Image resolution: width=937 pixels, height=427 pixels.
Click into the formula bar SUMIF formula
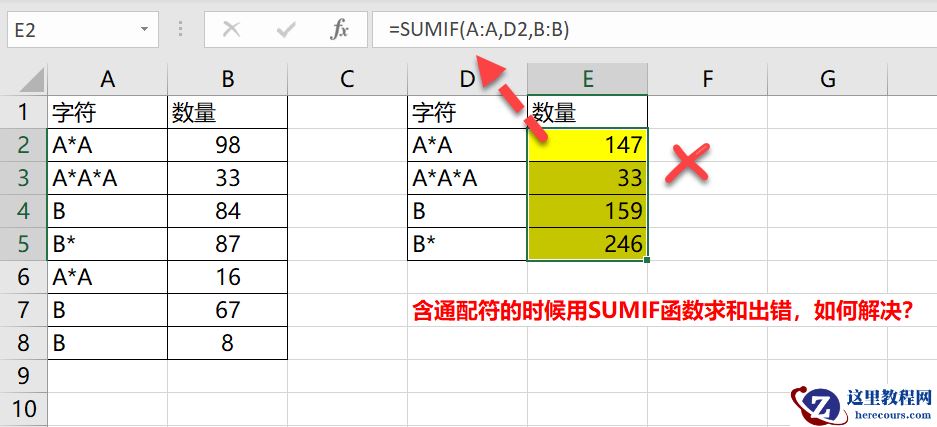654,29
